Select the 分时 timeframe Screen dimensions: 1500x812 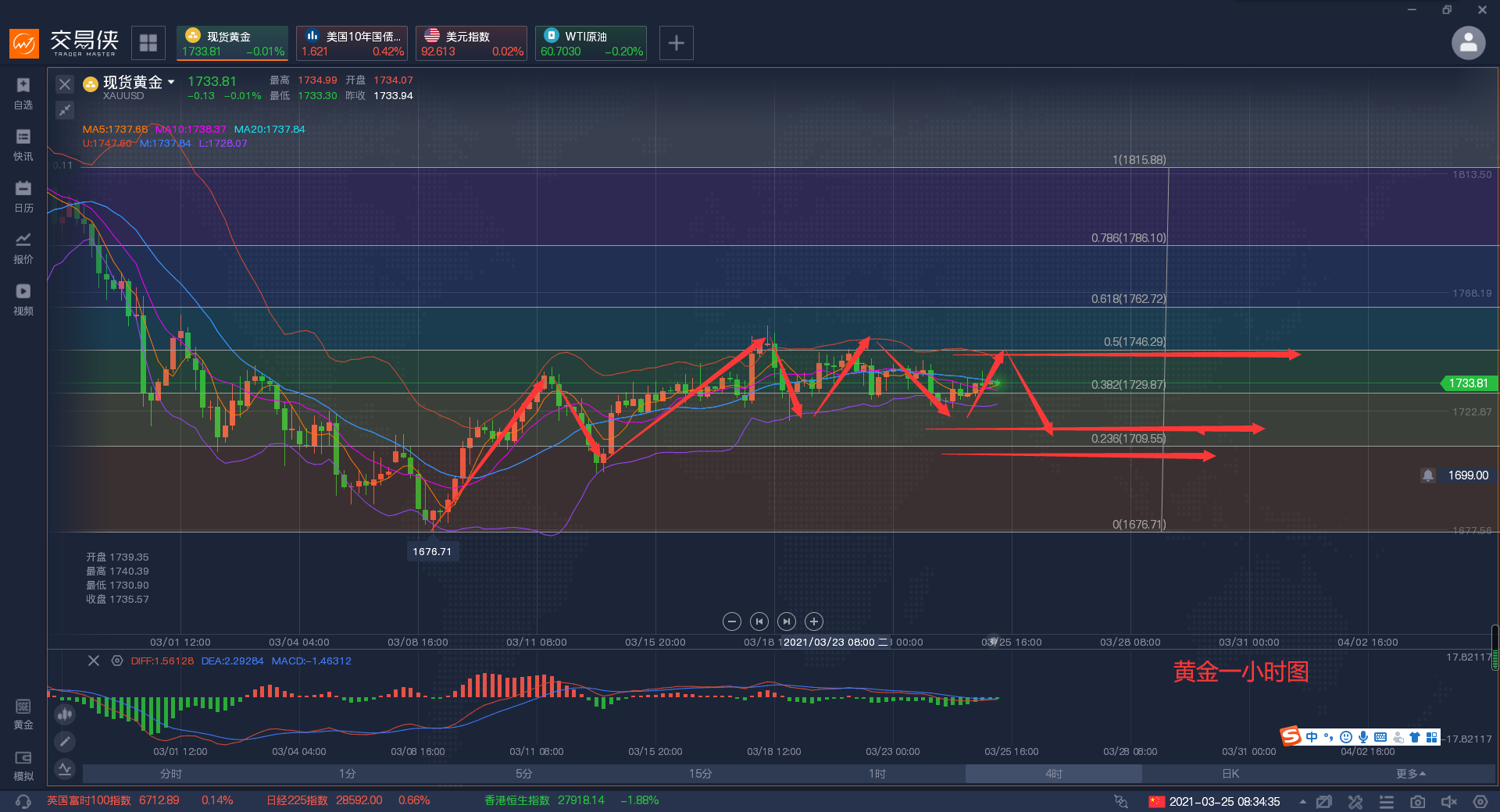(x=171, y=774)
